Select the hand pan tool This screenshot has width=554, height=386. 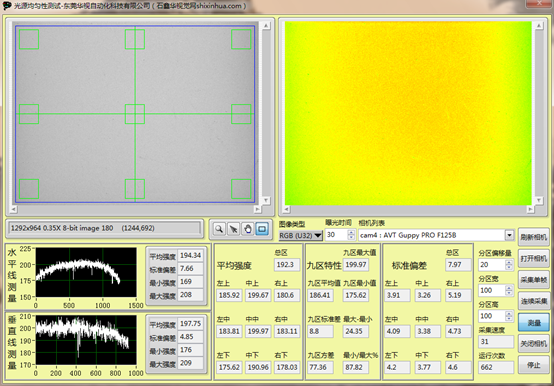[x=248, y=229]
